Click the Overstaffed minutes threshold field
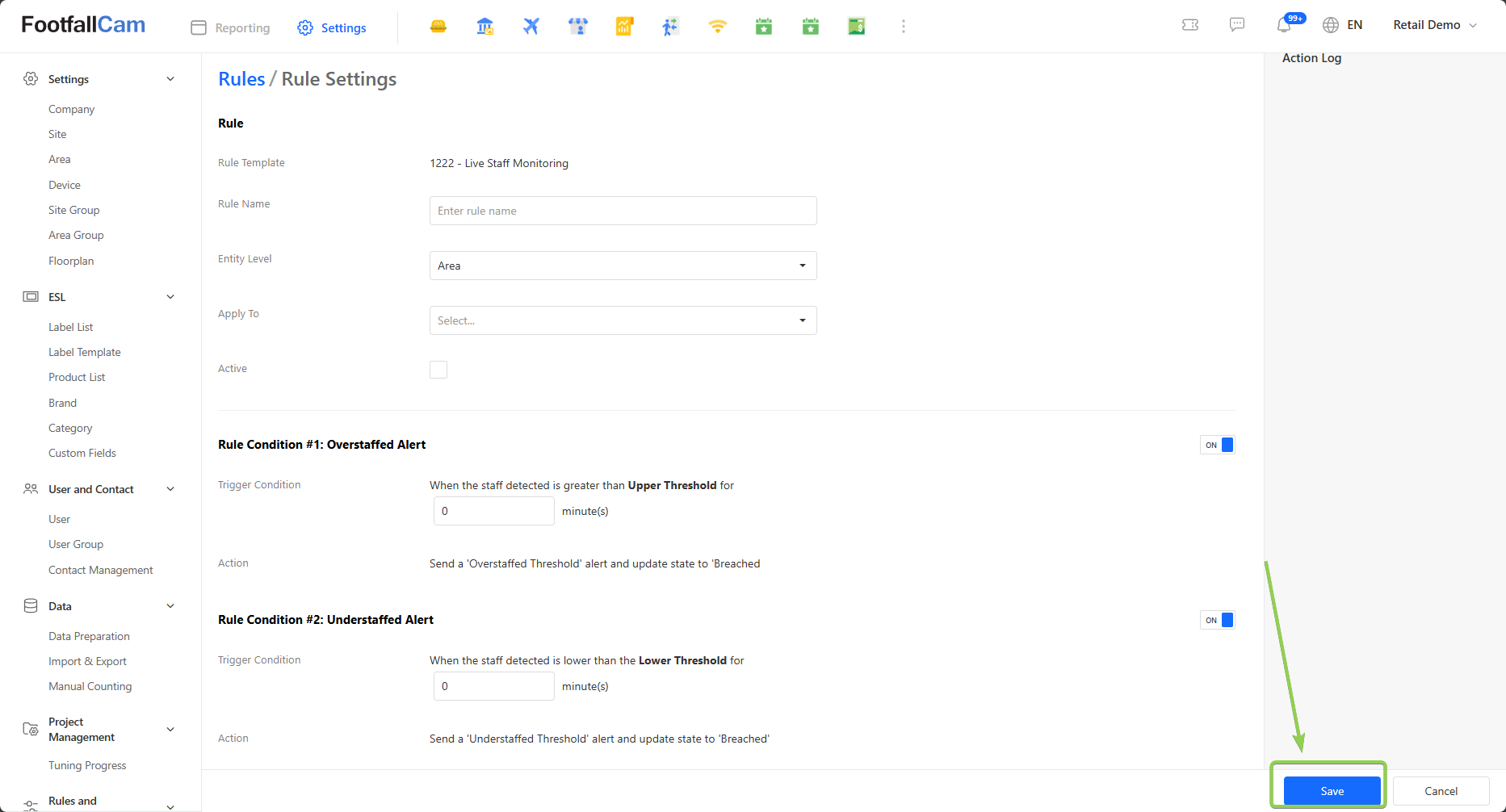The image size is (1506, 812). pyautogui.click(x=493, y=511)
